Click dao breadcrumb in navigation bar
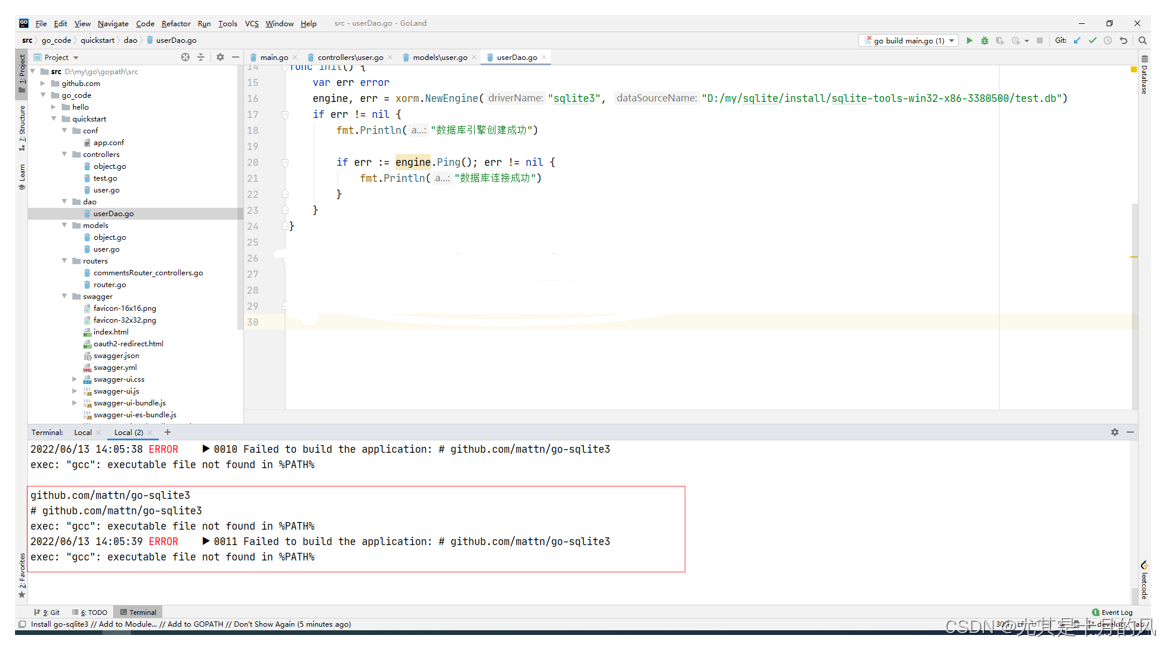This screenshot has height=647, width=1172. [x=131, y=40]
